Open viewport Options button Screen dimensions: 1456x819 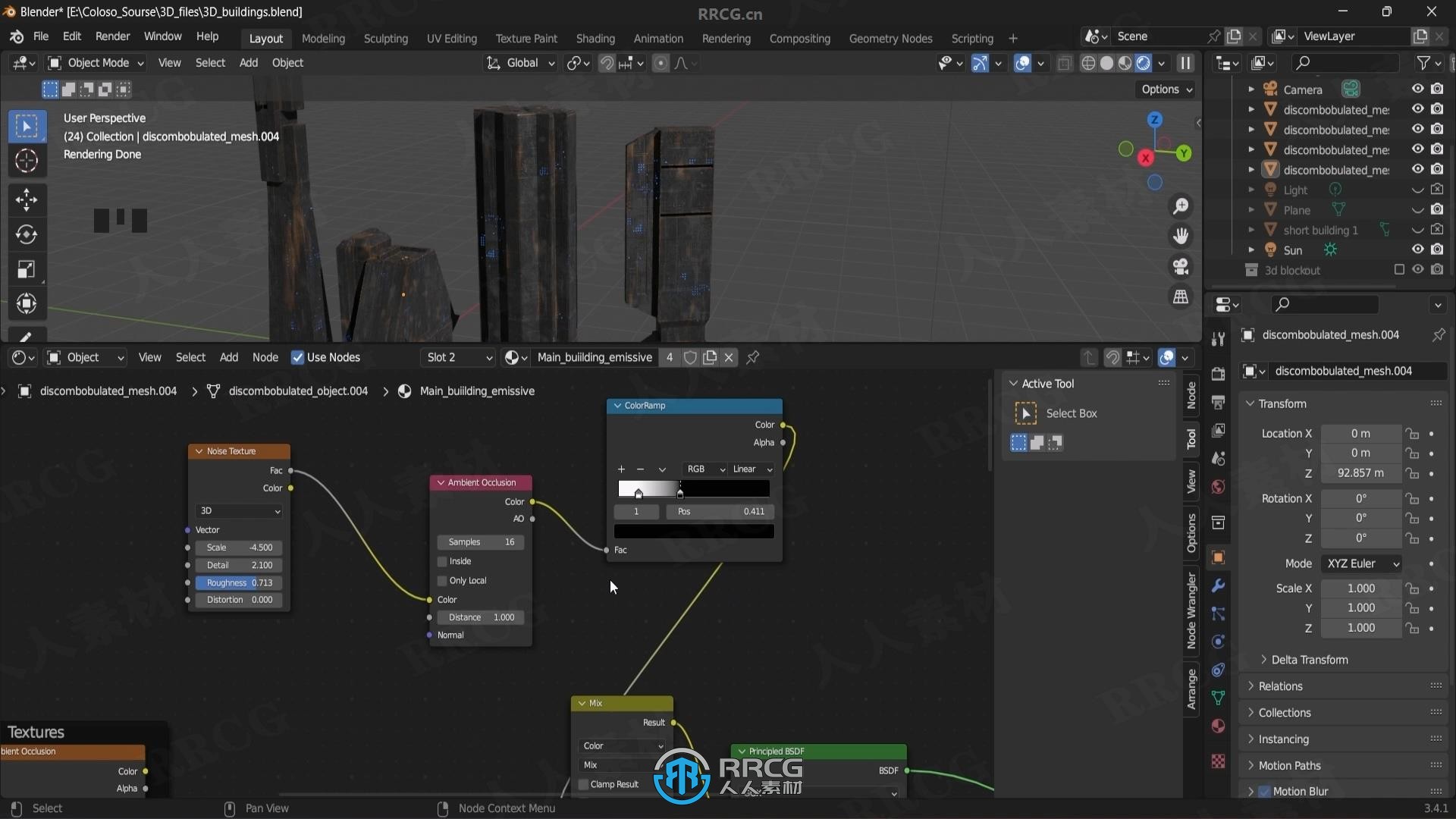[1166, 89]
